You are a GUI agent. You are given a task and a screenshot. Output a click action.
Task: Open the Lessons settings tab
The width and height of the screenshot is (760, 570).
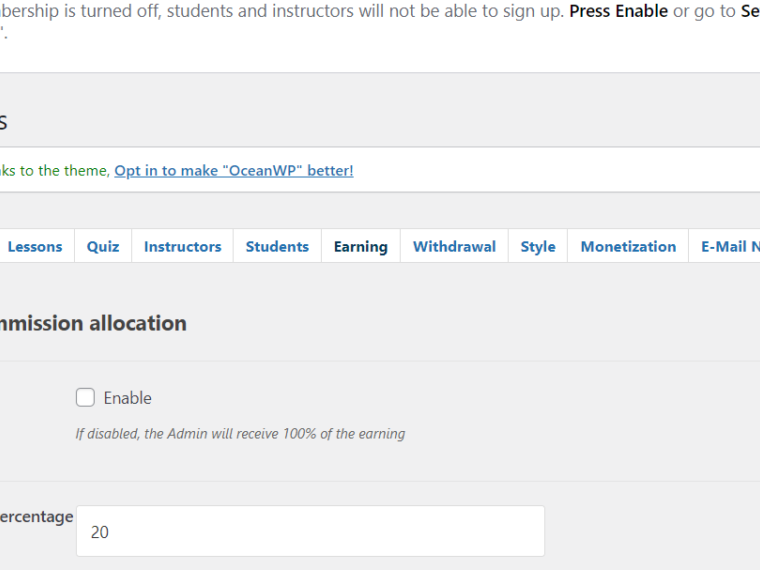pos(35,246)
